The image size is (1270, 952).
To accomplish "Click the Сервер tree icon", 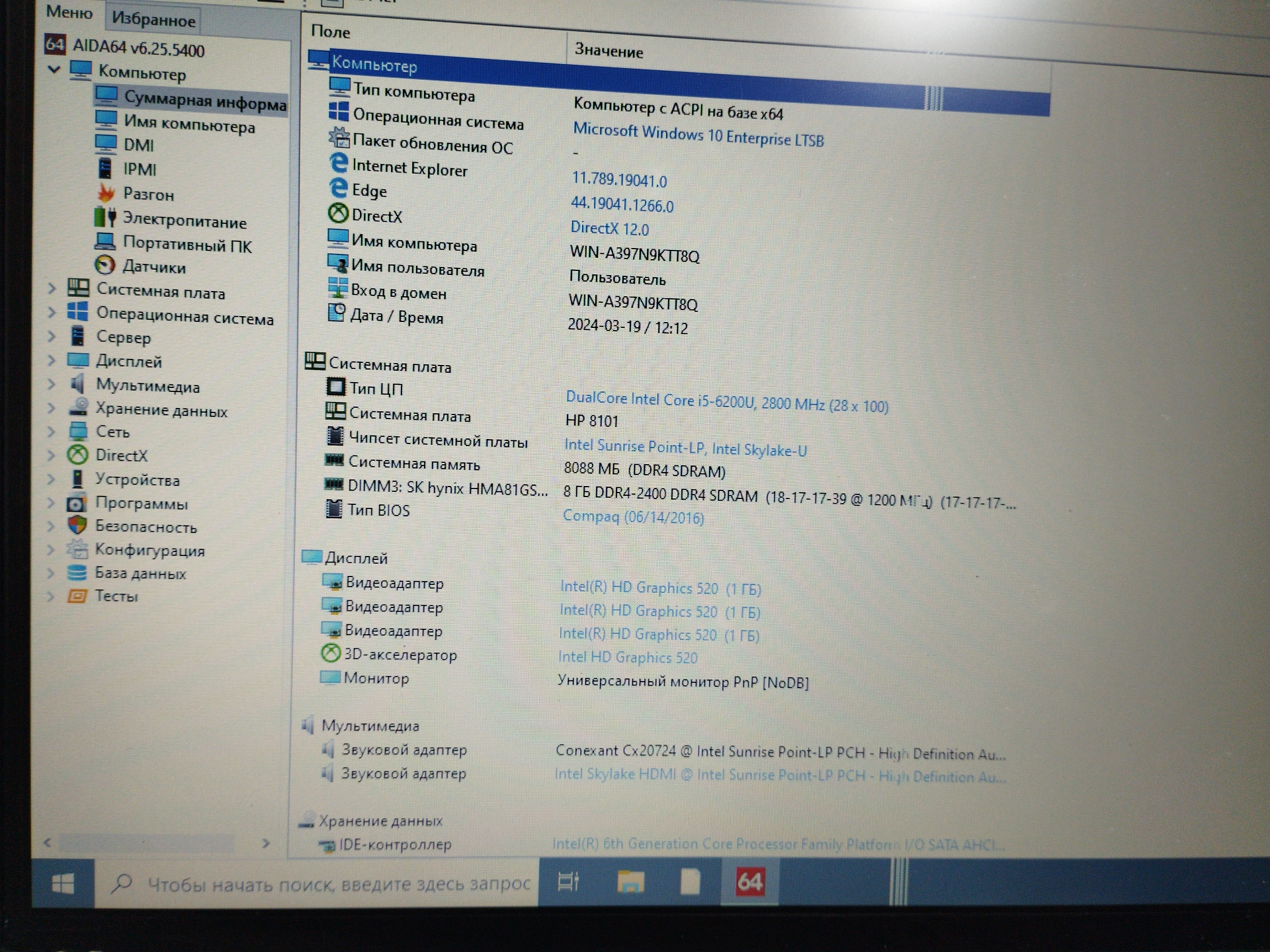I will 77,336.
